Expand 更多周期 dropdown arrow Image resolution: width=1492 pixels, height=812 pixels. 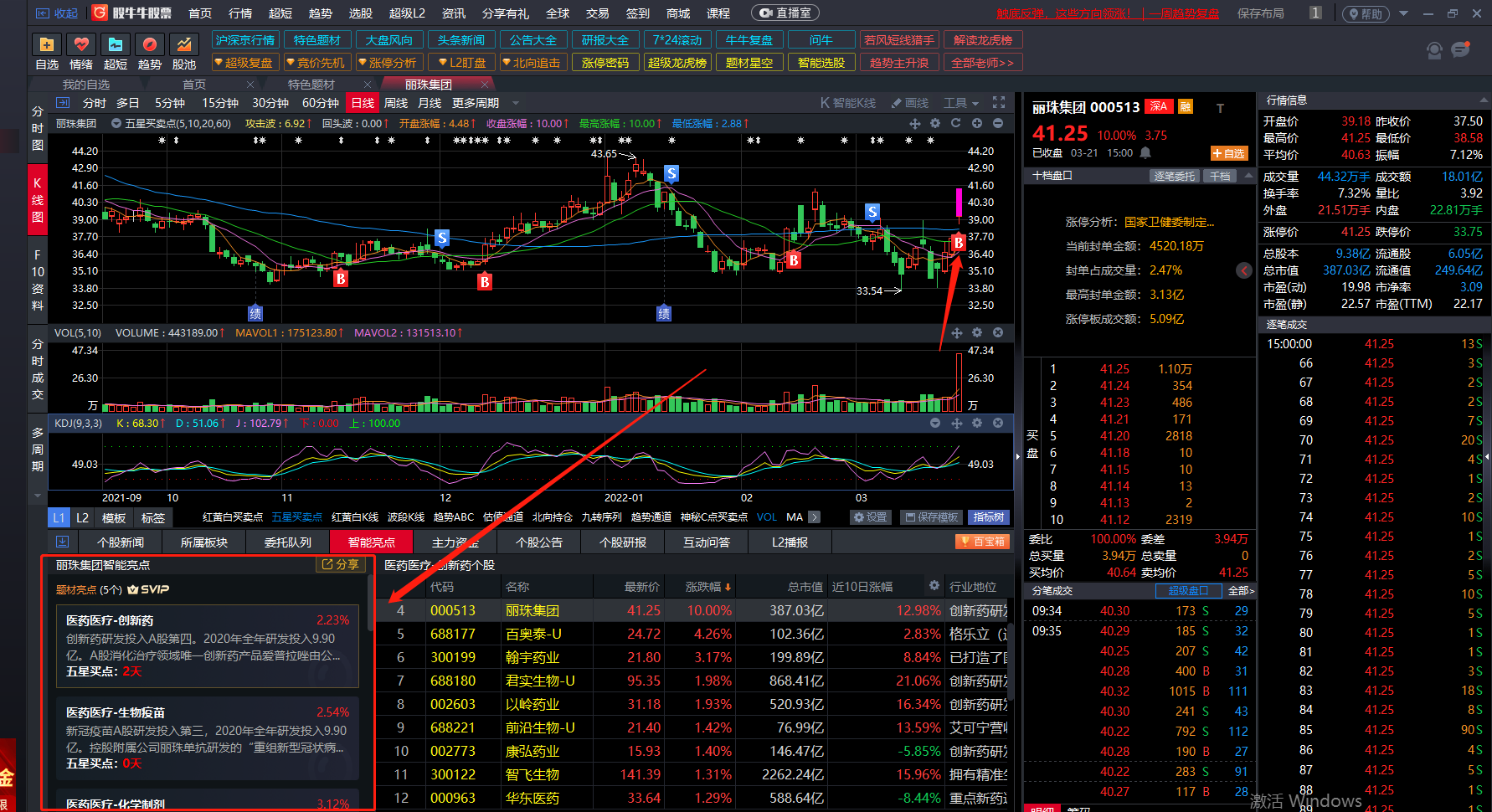[x=516, y=103]
